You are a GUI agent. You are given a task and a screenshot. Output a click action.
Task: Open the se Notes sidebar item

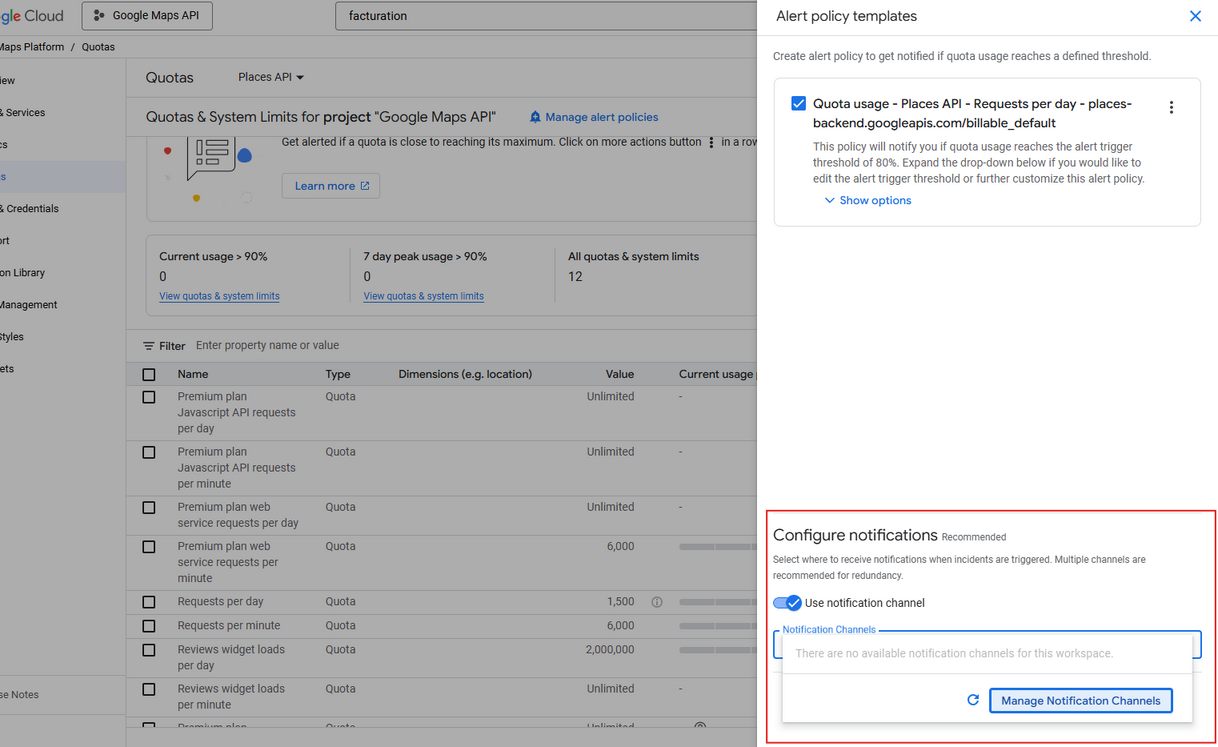[20, 695]
